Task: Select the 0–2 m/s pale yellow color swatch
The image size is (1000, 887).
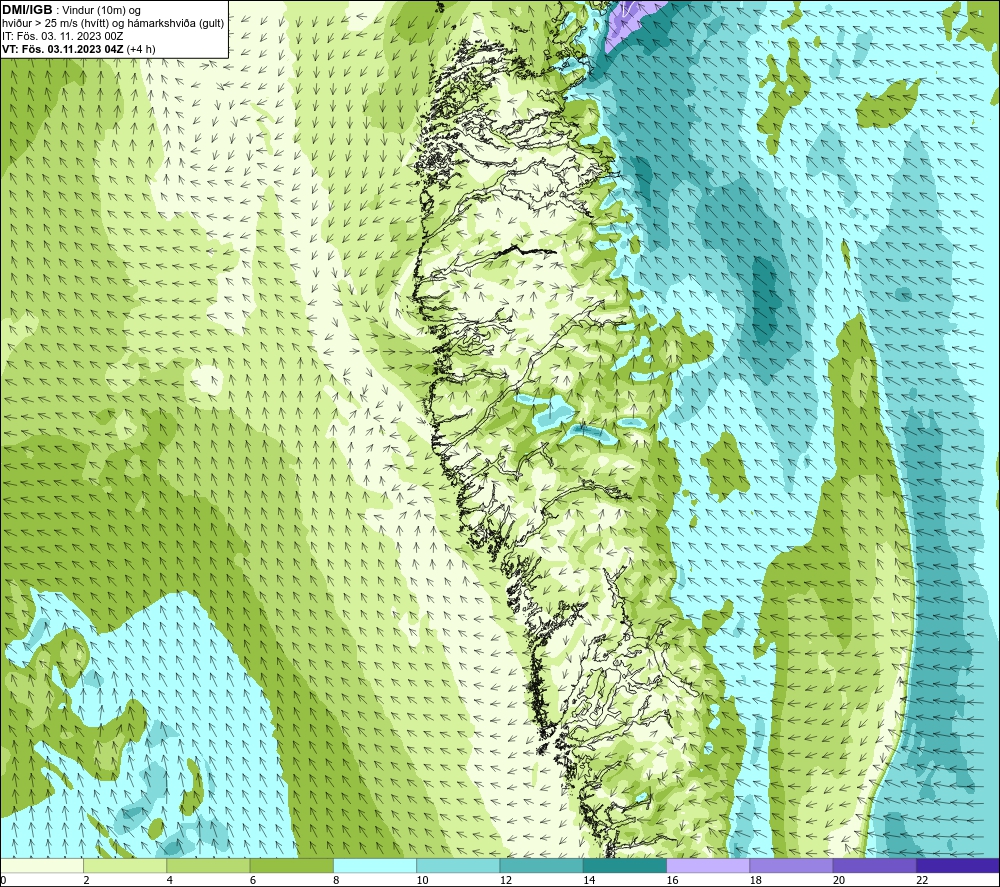Action: 41,865
